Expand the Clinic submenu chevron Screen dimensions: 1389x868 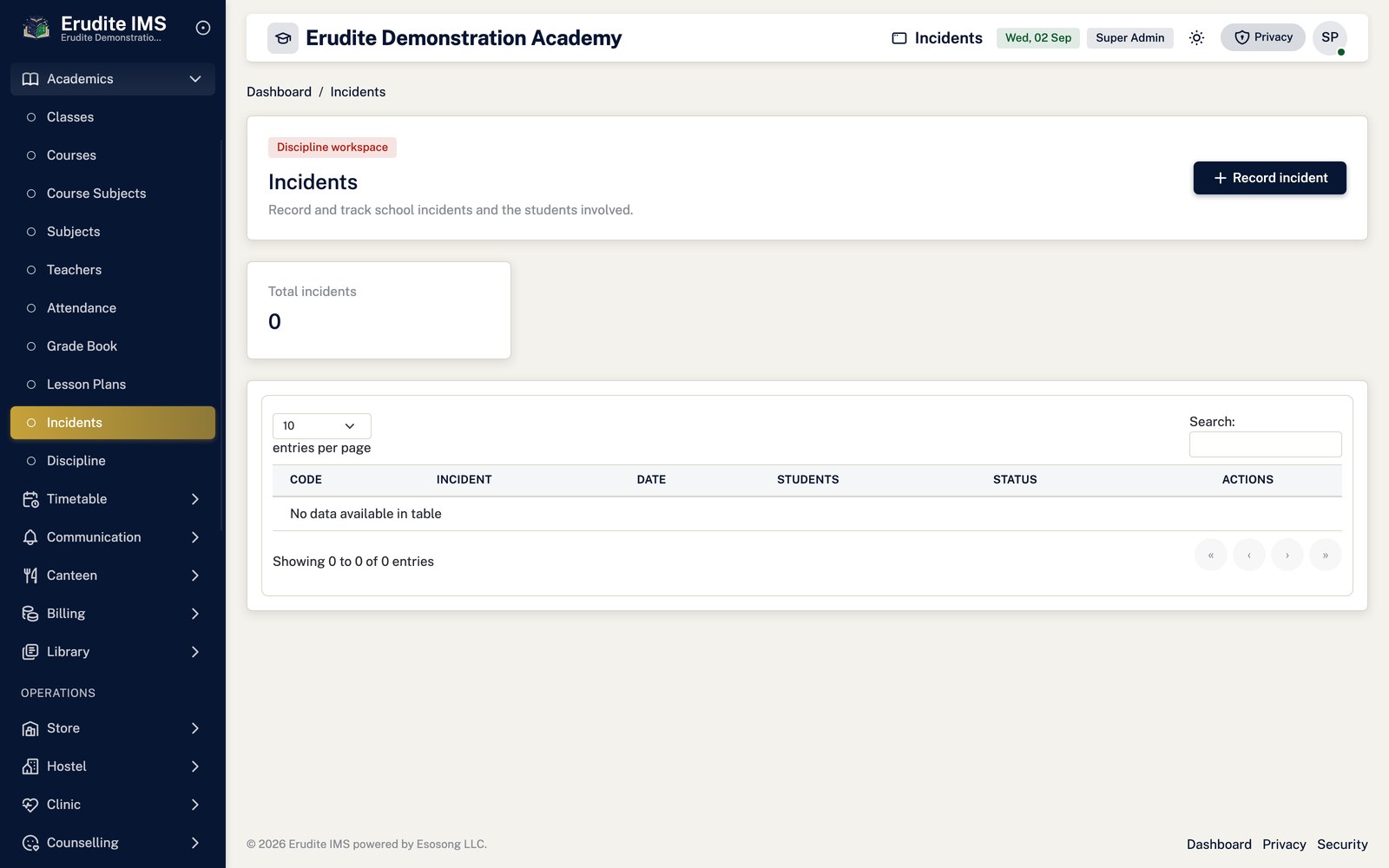pos(195,805)
